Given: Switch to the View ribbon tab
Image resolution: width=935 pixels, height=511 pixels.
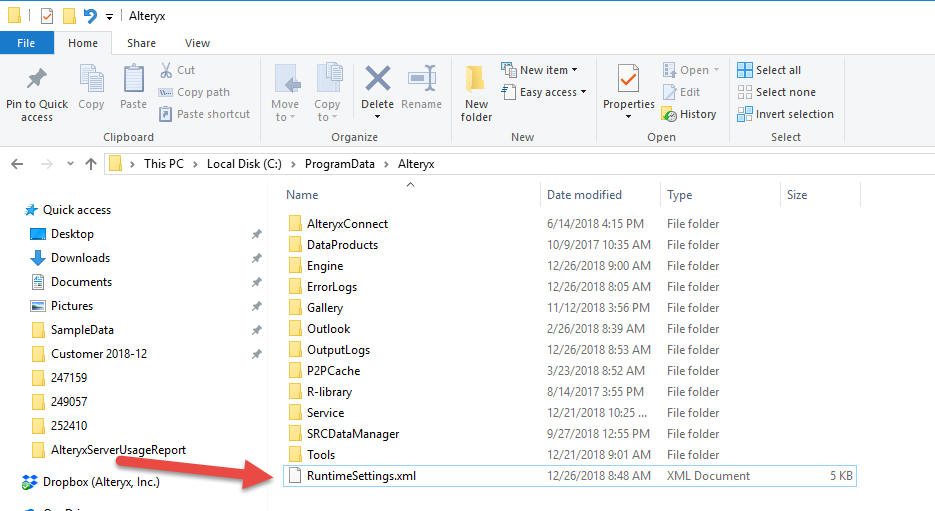Looking at the screenshot, I should click(197, 43).
